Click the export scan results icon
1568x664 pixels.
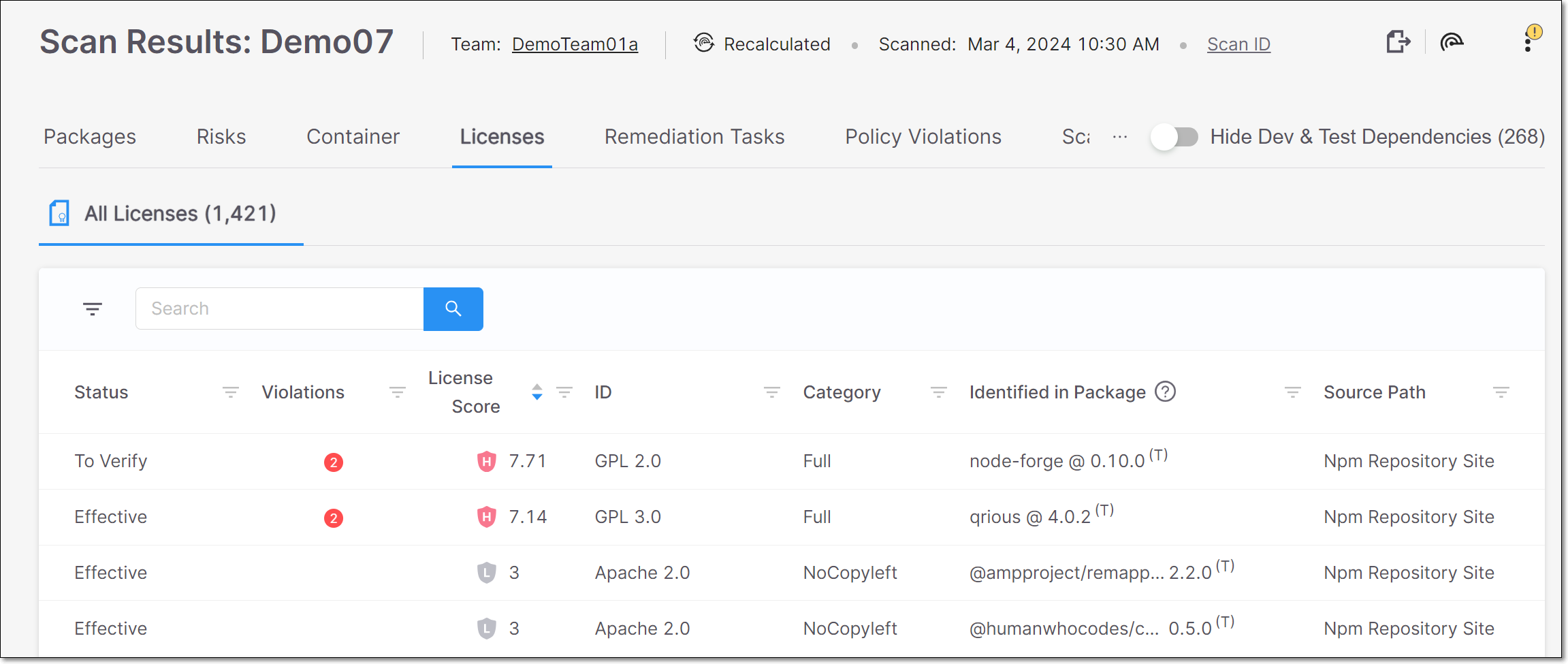click(x=1398, y=42)
